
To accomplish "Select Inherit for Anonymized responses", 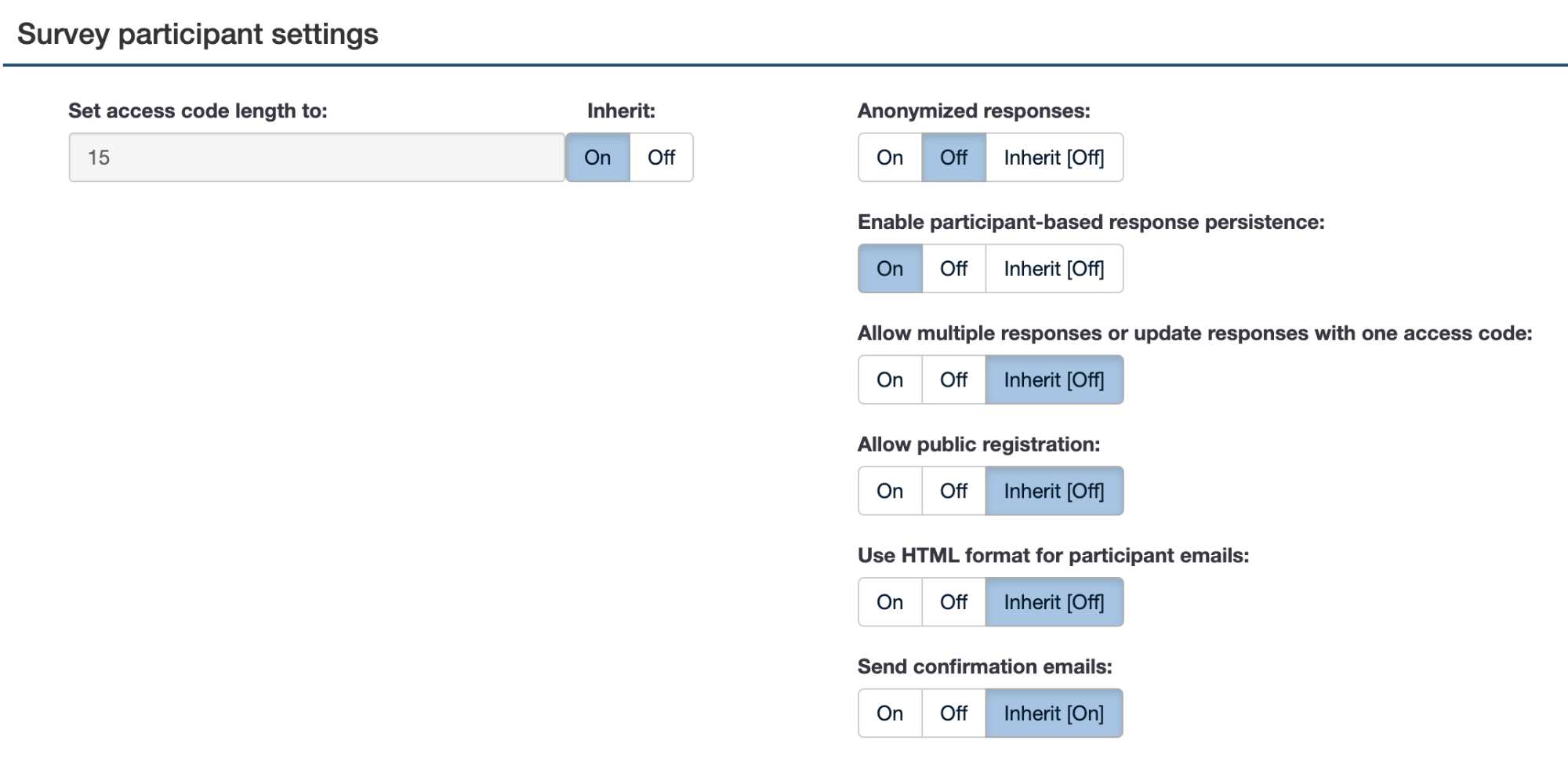I will [x=1054, y=158].
